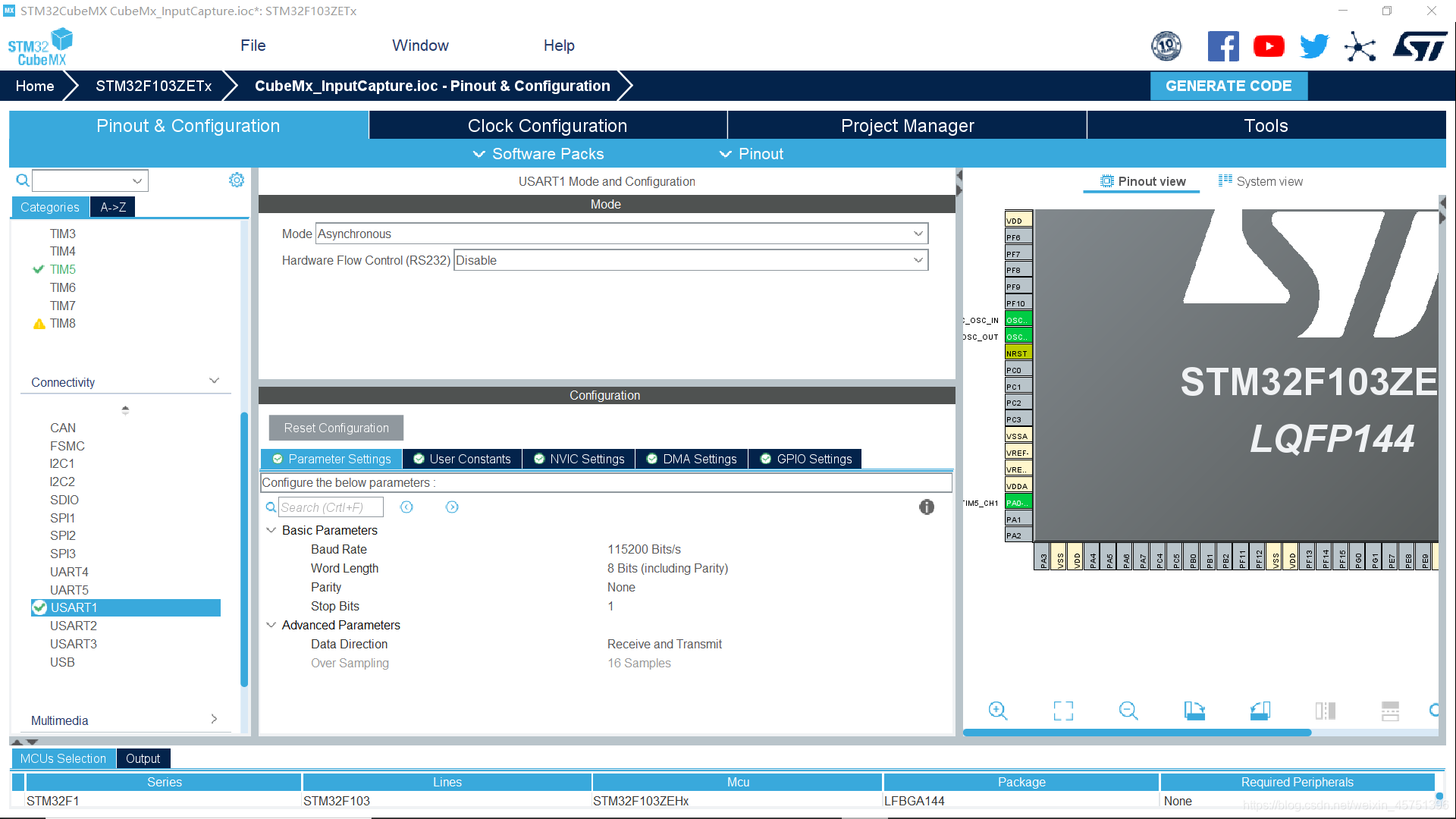
Task: Rotate the chip view counter-clockwise icon
Action: pos(1260,711)
